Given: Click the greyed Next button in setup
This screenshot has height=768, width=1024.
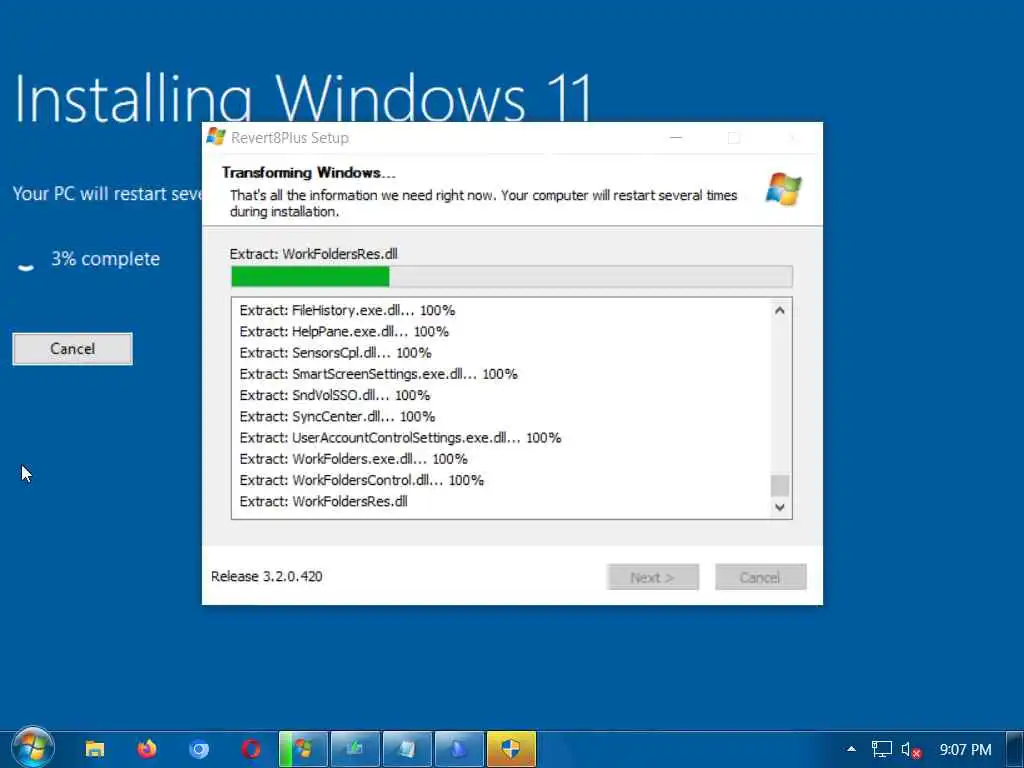Looking at the screenshot, I should tap(653, 577).
